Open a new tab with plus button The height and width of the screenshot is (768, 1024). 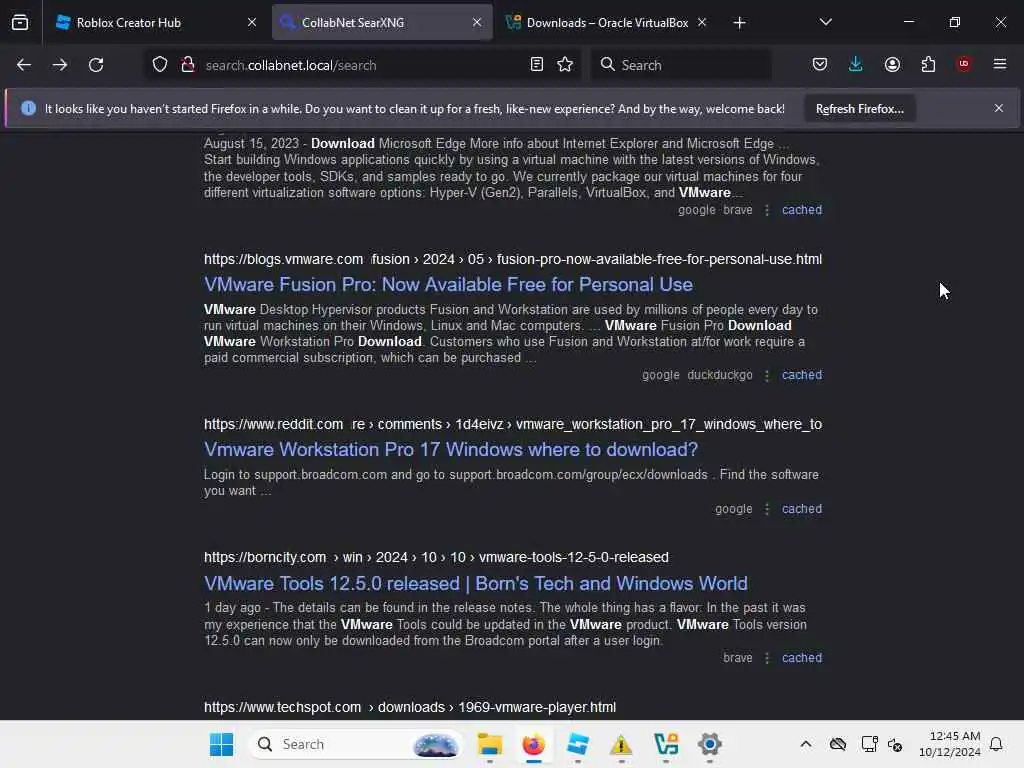click(739, 23)
